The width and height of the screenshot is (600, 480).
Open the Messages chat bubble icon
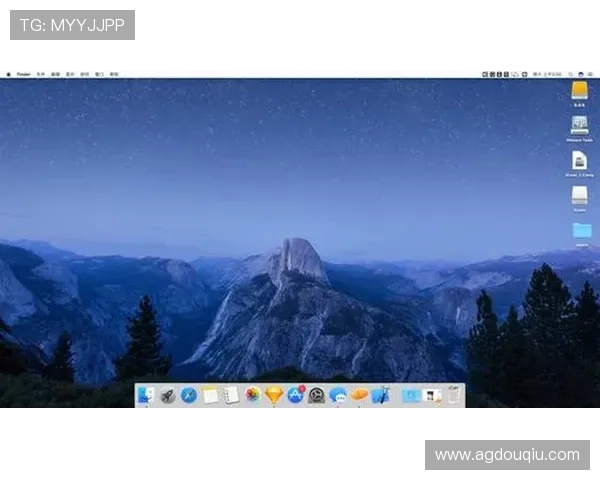pos(338,395)
